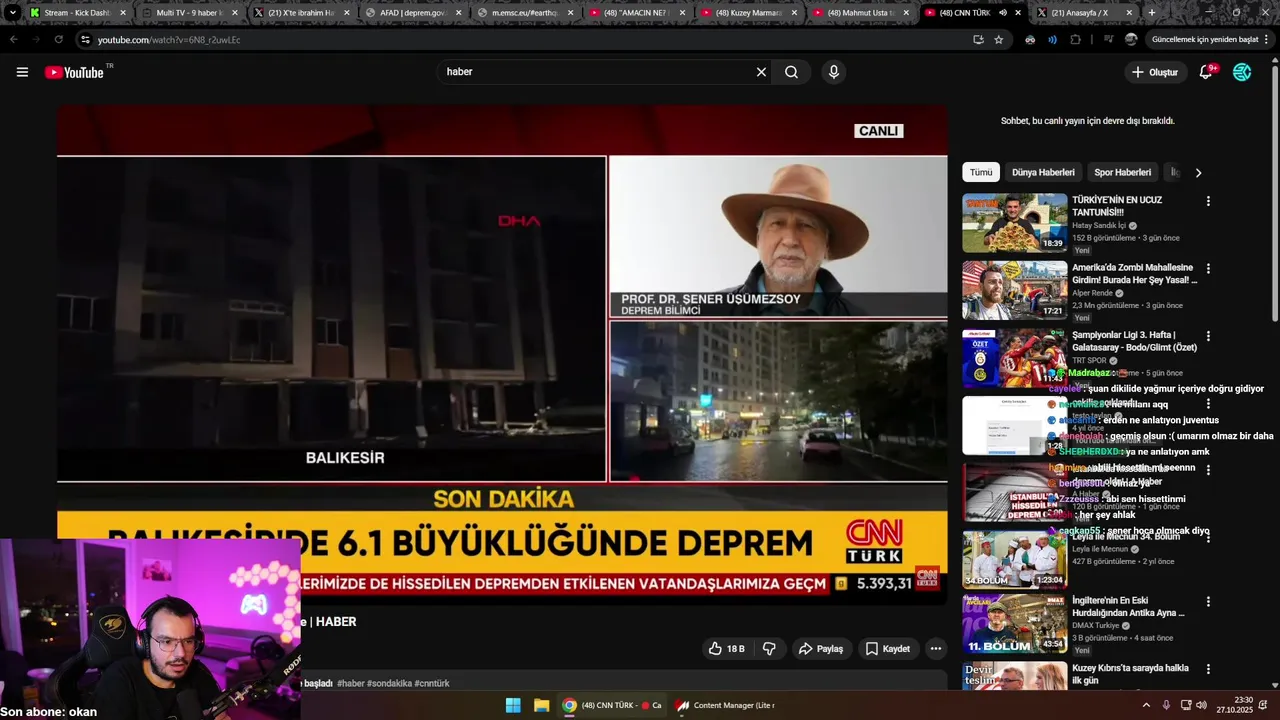This screenshot has height=720, width=1280.
Task: Open the new tab plus button
Action: 1152,13
